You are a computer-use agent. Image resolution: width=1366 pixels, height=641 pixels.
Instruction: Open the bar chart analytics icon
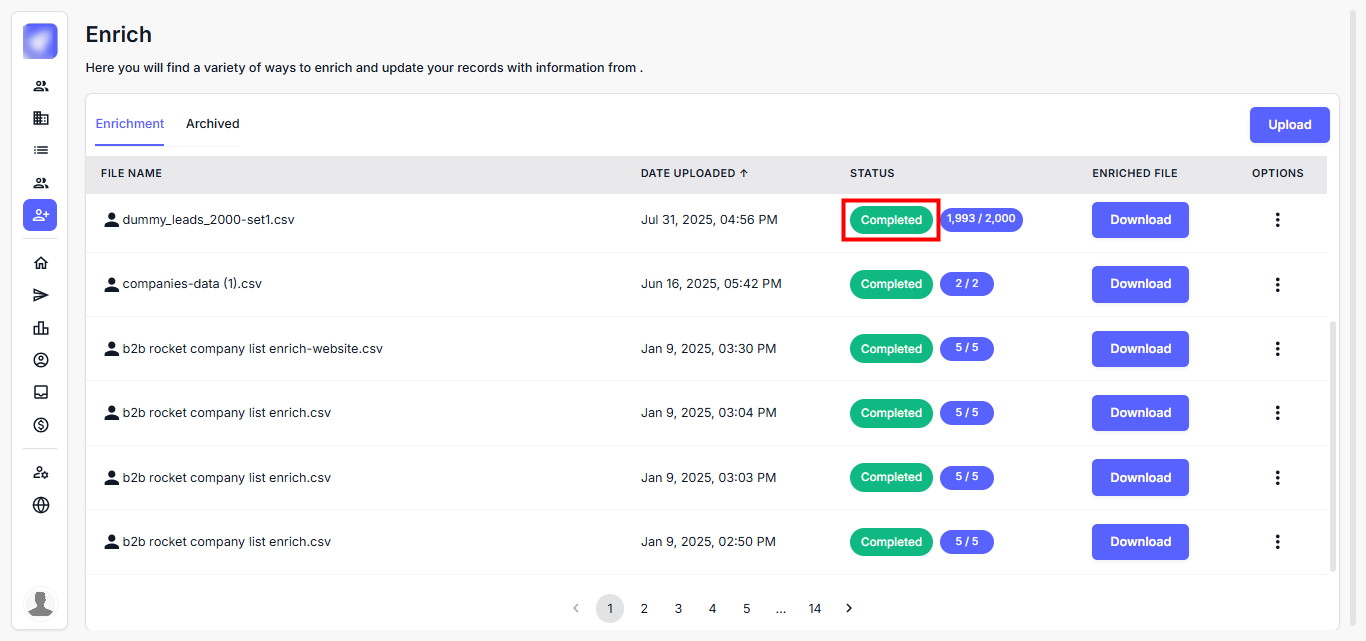tap(41, 328)
